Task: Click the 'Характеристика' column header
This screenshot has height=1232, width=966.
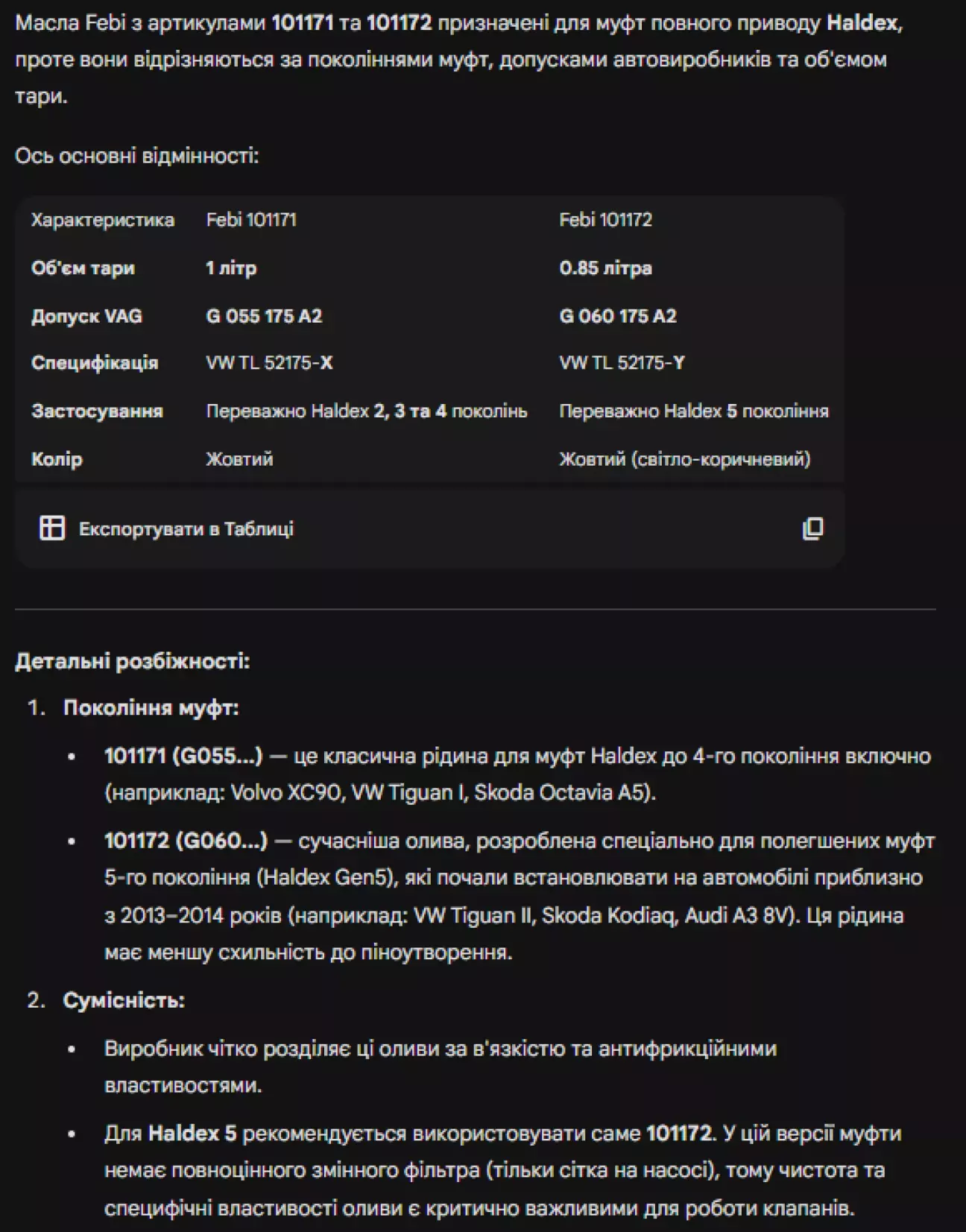Action: 103,220
